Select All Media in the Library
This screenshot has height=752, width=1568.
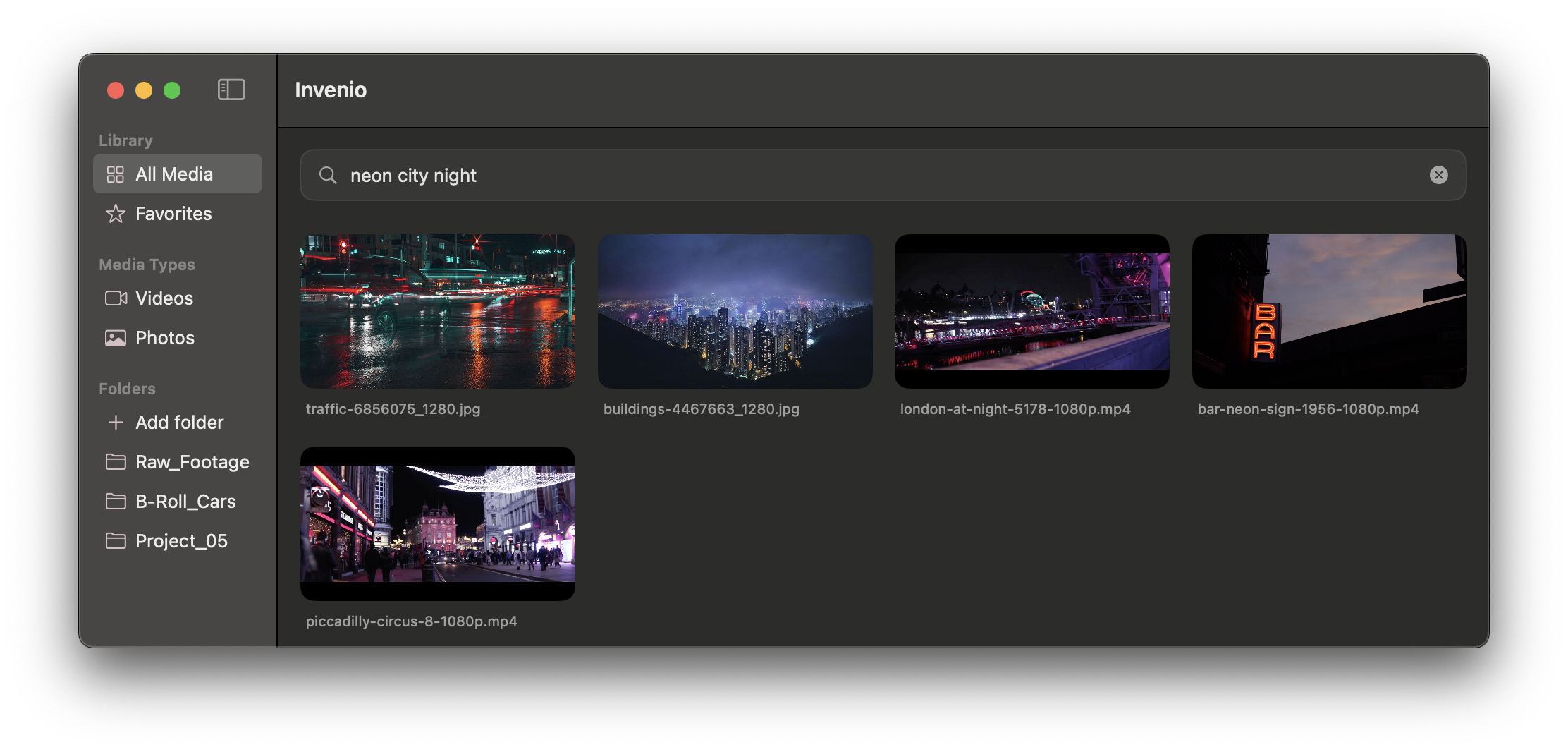pos(178,174)
